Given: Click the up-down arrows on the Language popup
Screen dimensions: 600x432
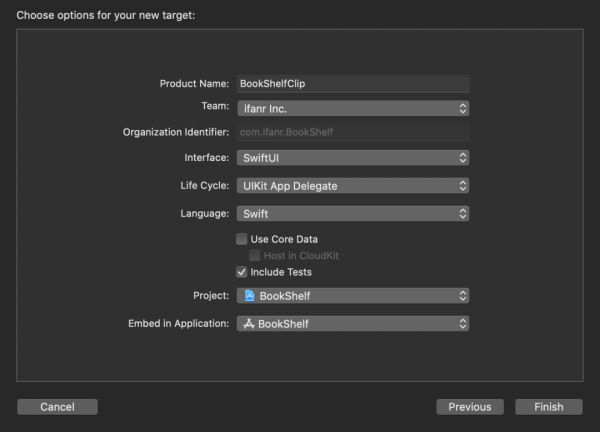Looking at the screenshot, I should click(462, 214).
